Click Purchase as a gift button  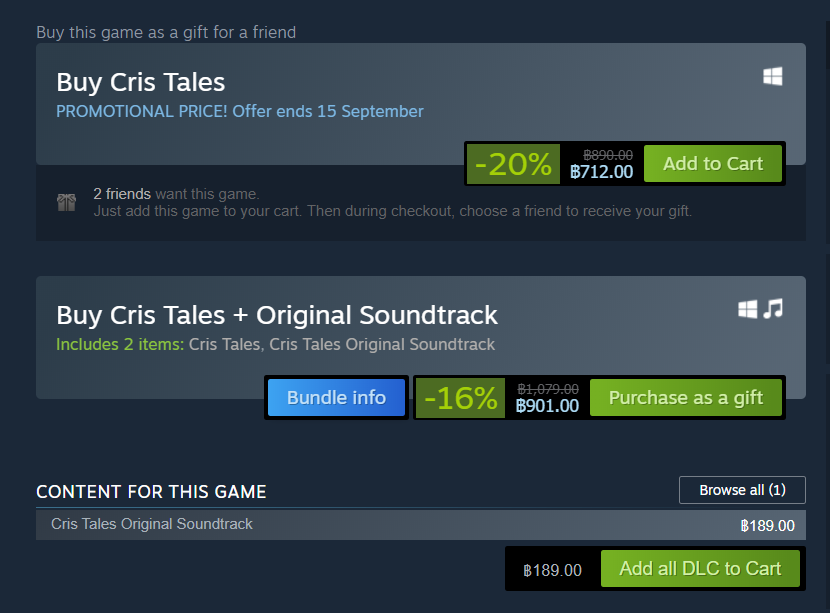pyautogui.click(x=685, y=398)
